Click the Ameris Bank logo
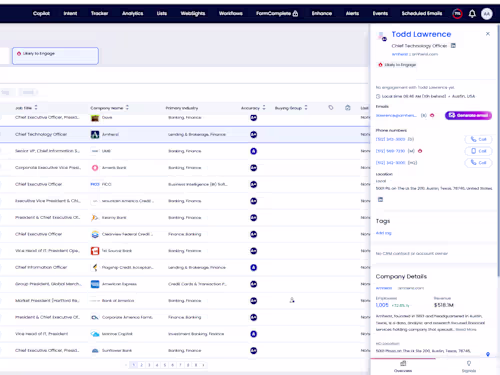 (95, 168)
